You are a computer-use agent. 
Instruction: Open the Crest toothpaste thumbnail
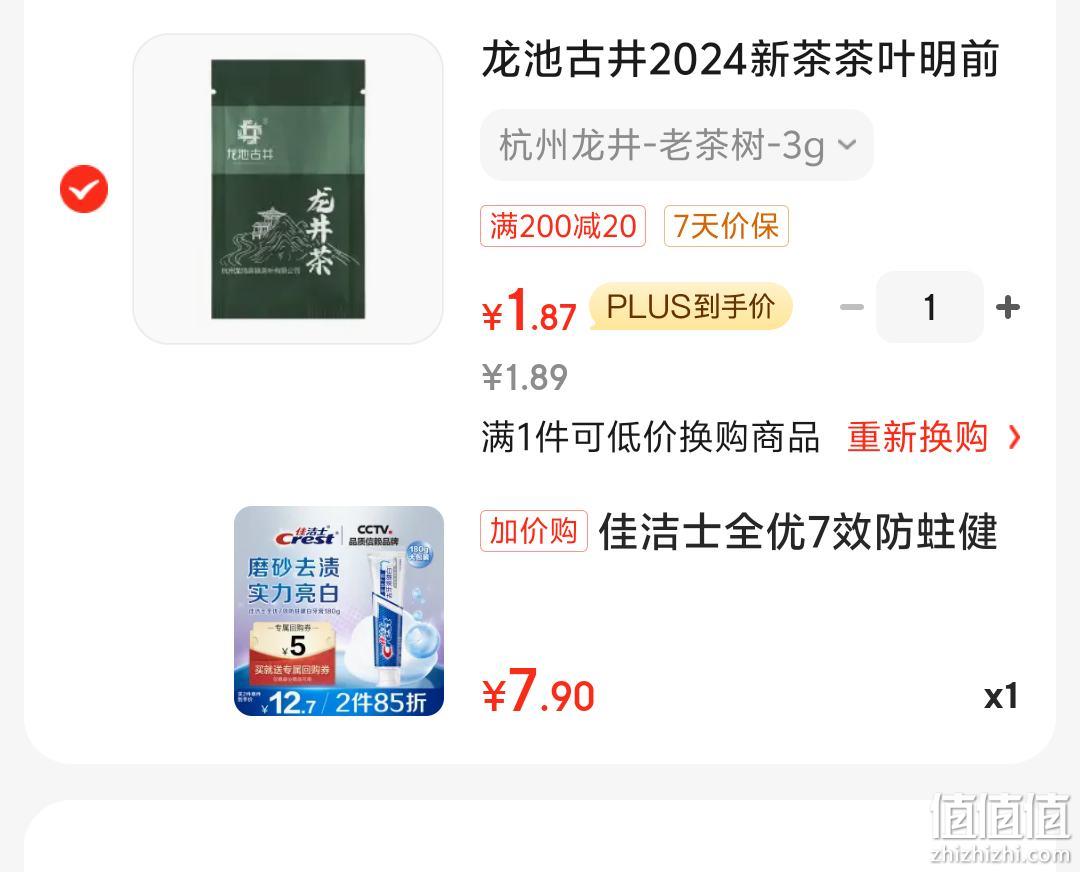click(x=339, y=611)
